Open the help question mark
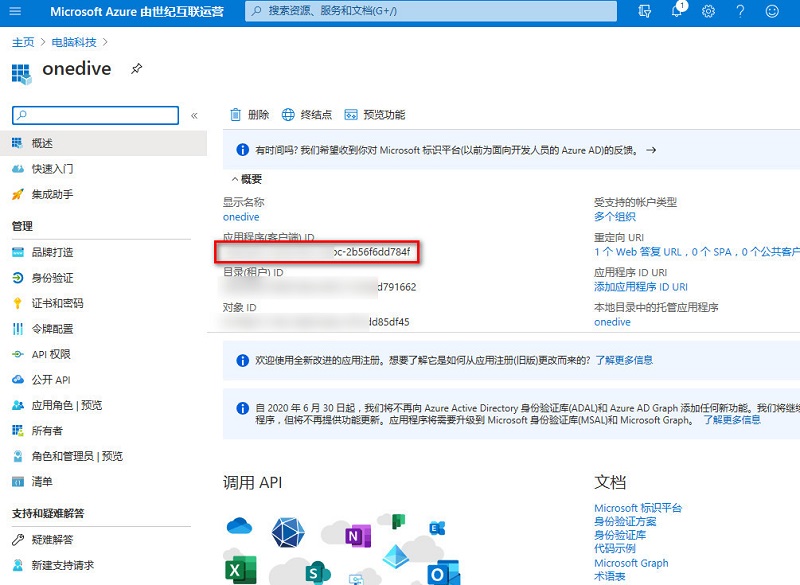The height and width of the screenshot is (585, 800). [x=740, y=11]
